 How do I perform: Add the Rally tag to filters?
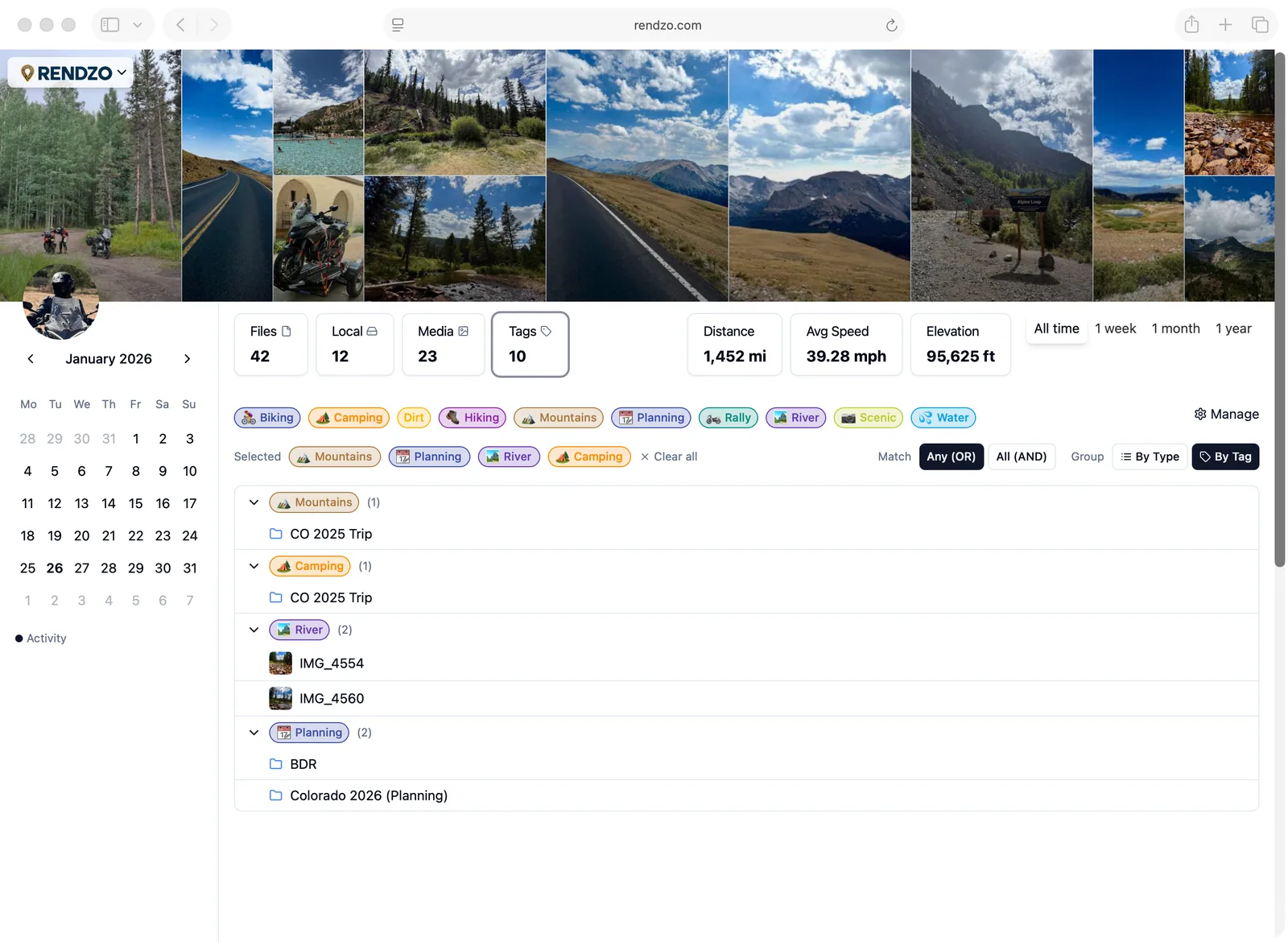[728, 417]
